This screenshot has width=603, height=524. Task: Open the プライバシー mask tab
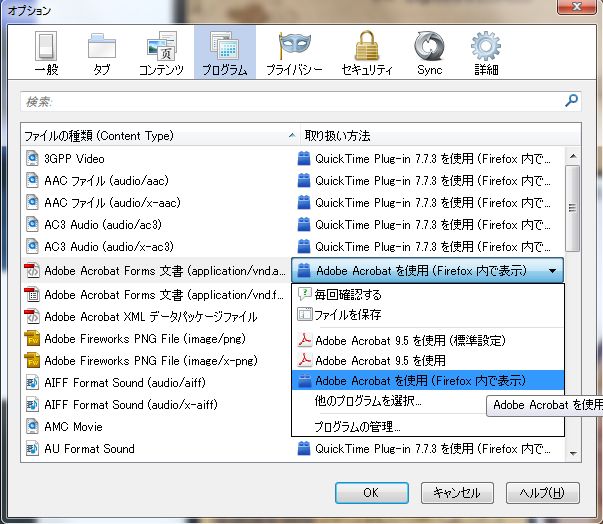pyautogui.click(x=294, y=53)
